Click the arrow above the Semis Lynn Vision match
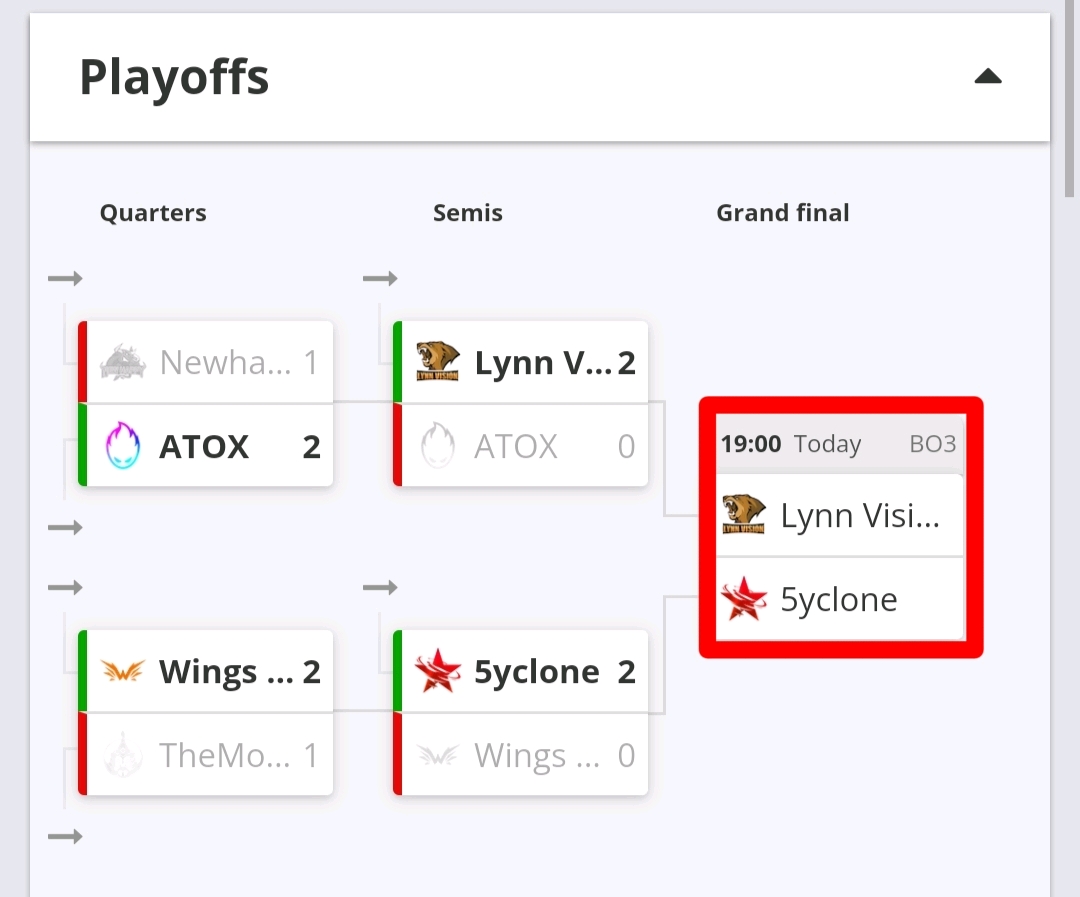This screenshot has width=1080, height=897. click(x=380, y=278)
